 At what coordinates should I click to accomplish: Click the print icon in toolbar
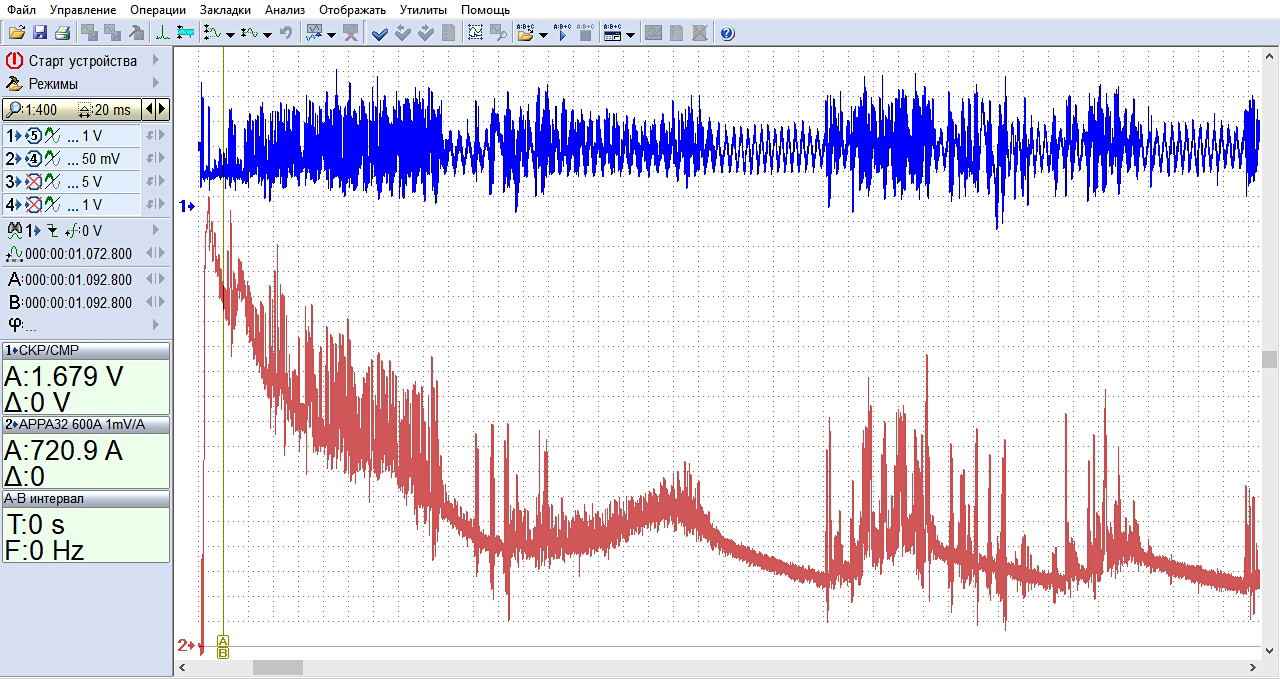62,33
